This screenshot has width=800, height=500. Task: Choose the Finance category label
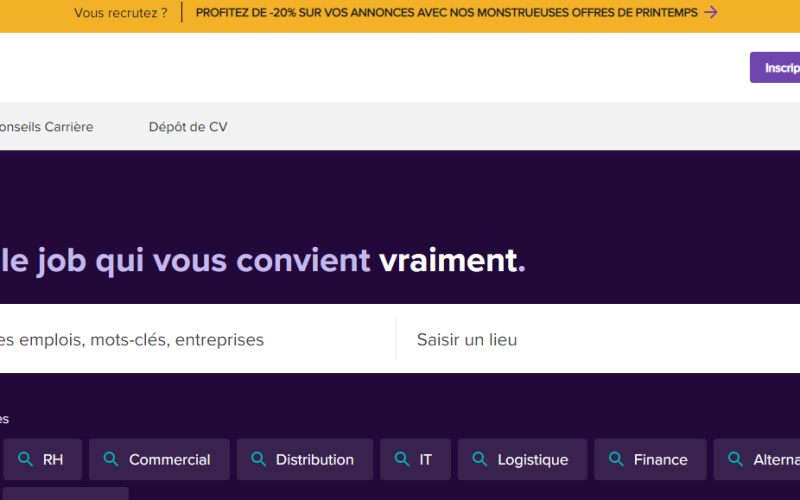click(x=660, y=460)
